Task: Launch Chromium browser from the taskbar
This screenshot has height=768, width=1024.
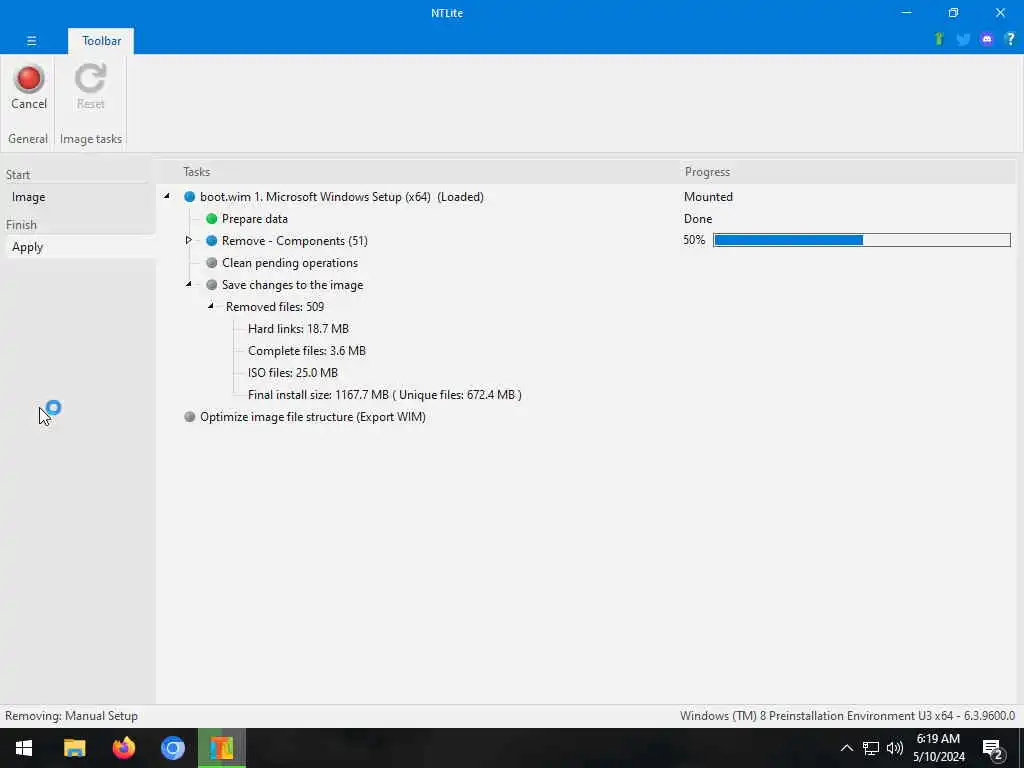Action: coord(172,748)
